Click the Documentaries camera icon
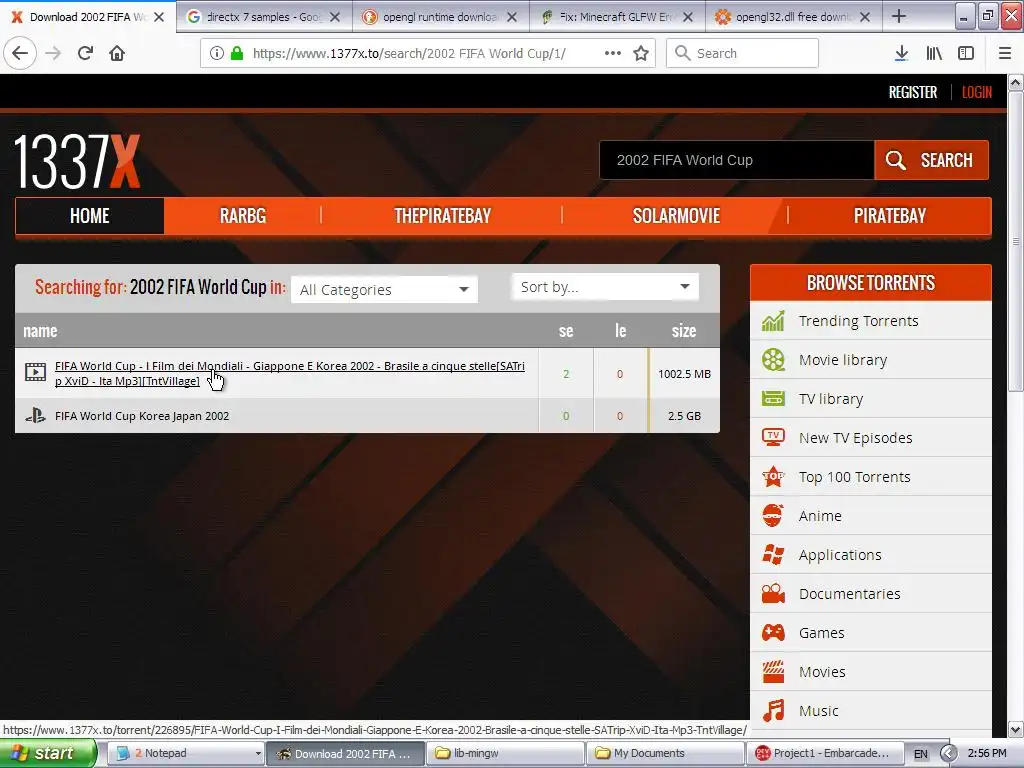The image size is (1024, 768). click(773, 594)
